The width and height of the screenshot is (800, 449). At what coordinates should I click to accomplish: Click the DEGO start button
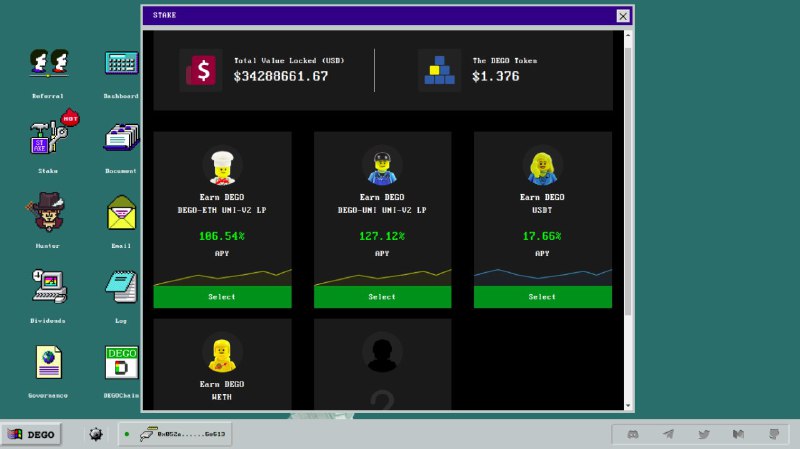pos(31,434)
